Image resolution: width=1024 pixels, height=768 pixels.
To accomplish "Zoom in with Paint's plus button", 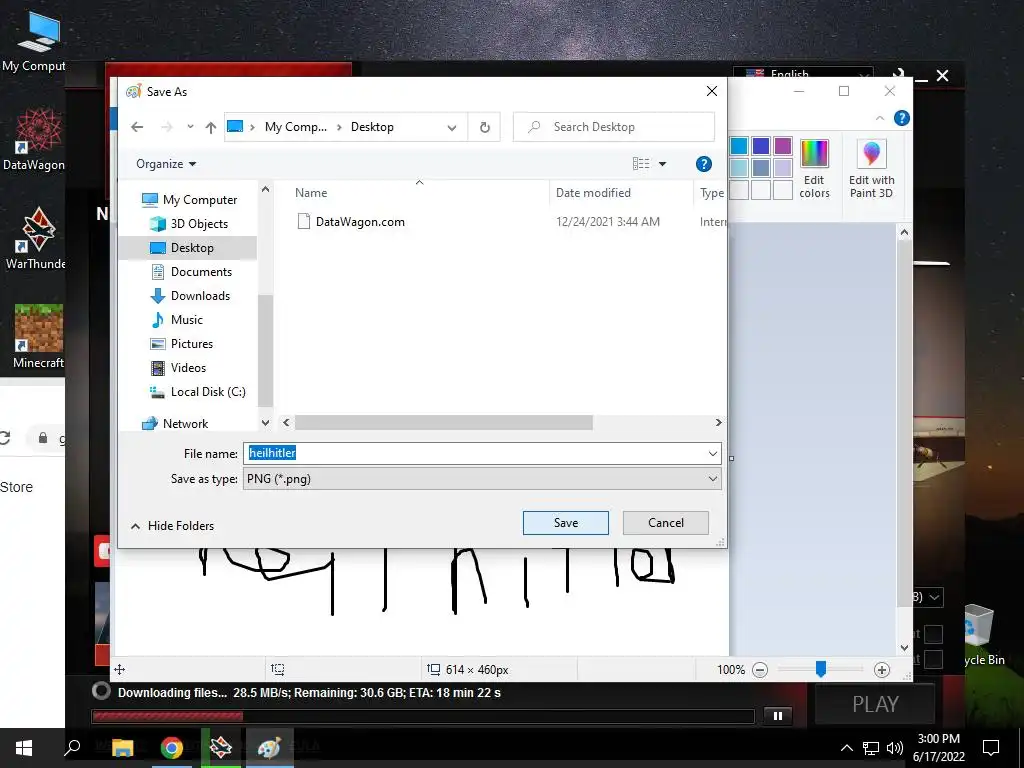I will [882, 669].
